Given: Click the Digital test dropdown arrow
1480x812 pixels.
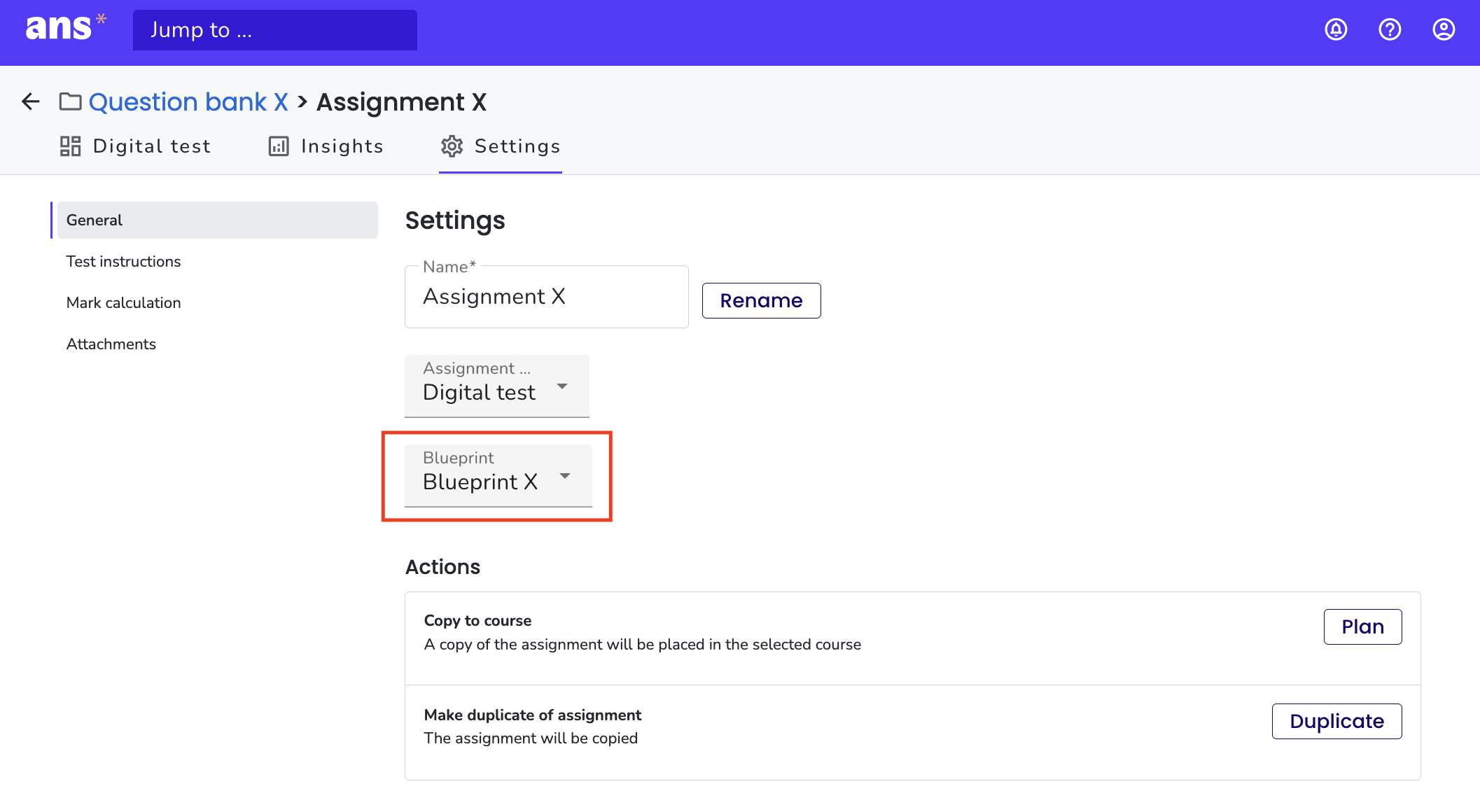Looking at the screenshot, I should pos(562,386).
